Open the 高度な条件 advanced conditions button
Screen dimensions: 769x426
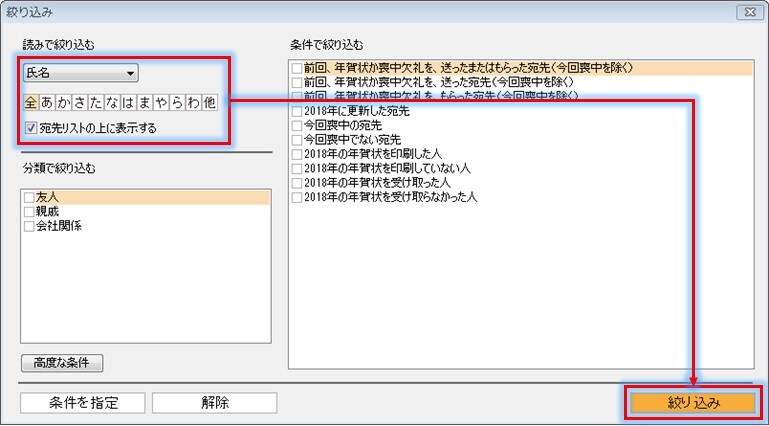pyautogui.click(x=62, y=363)
